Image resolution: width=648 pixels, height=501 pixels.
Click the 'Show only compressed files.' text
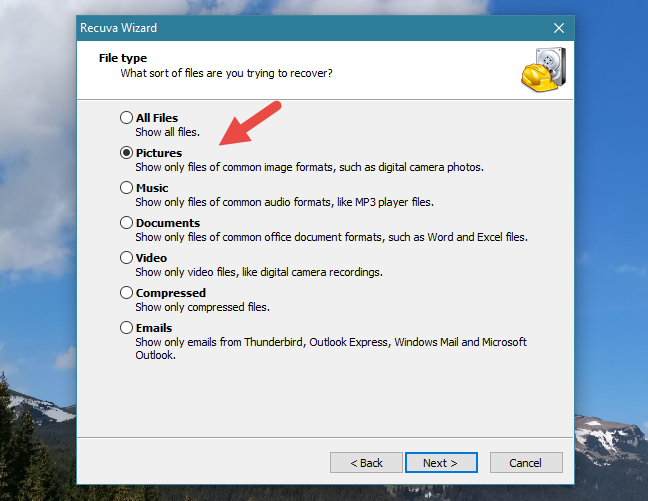tap(202, 307)
